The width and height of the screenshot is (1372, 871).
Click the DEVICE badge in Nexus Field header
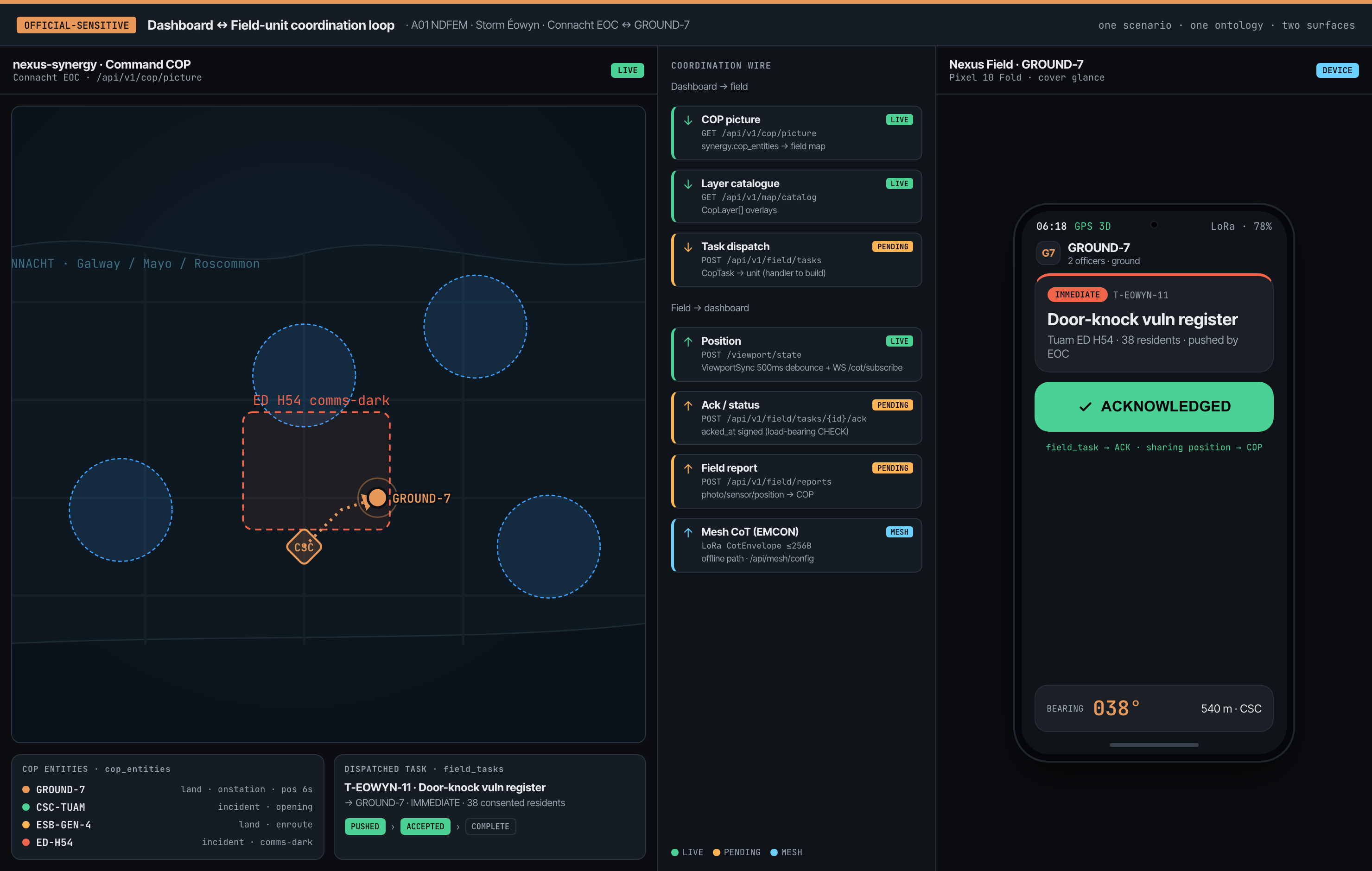coord(1337,70)
